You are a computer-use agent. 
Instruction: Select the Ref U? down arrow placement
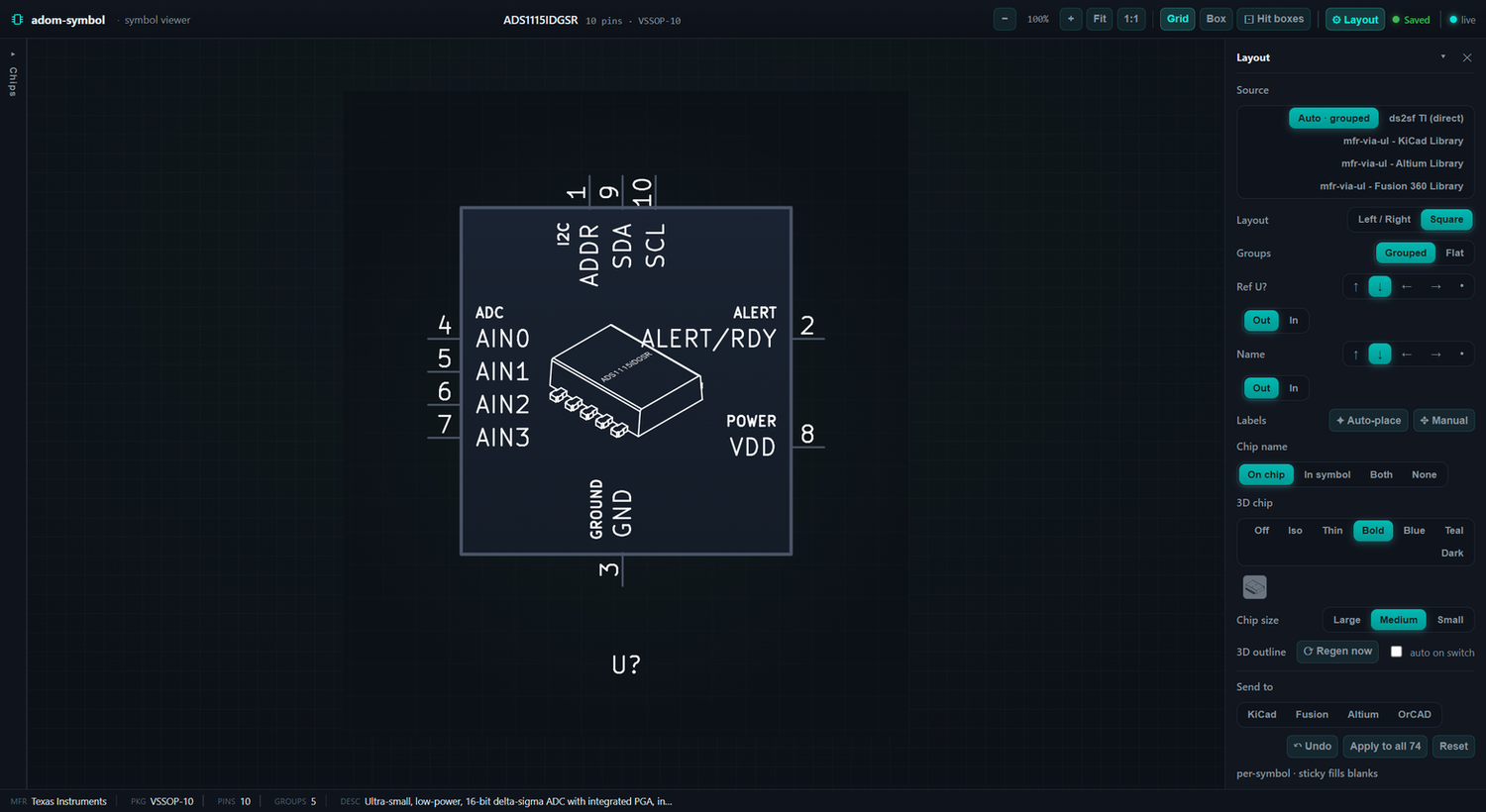(x=1380, y=287)
